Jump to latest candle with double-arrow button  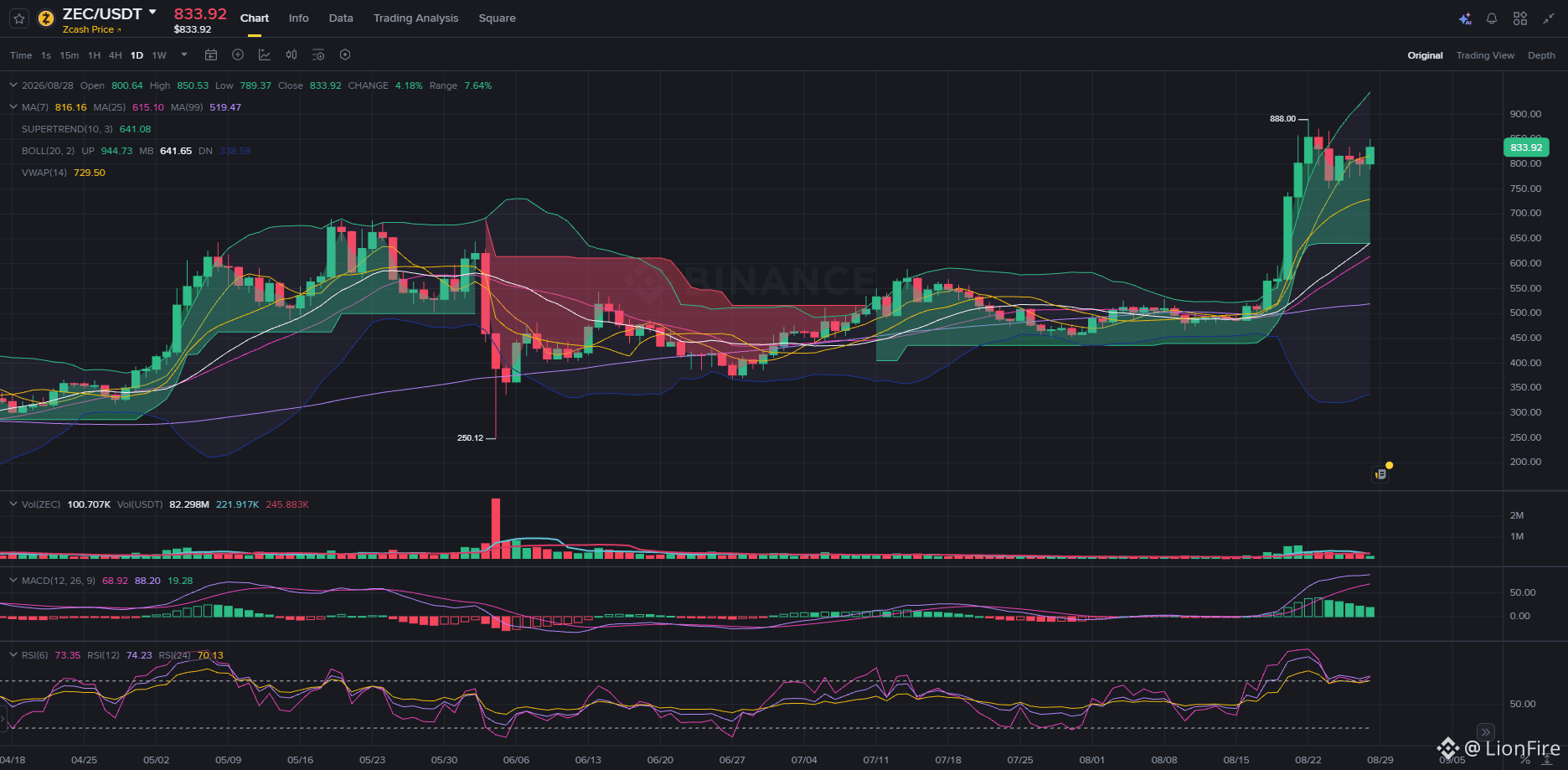1485,731
